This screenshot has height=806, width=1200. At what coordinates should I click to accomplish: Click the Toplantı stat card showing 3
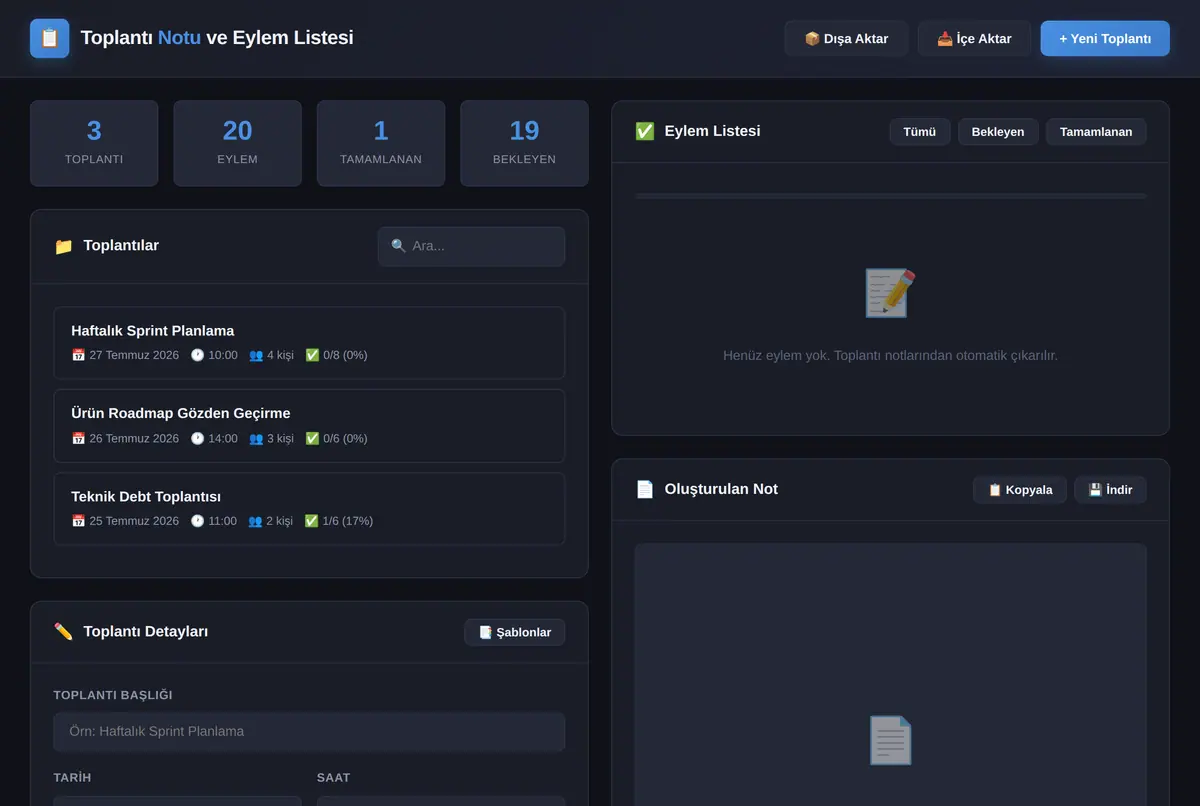[94, 143]
